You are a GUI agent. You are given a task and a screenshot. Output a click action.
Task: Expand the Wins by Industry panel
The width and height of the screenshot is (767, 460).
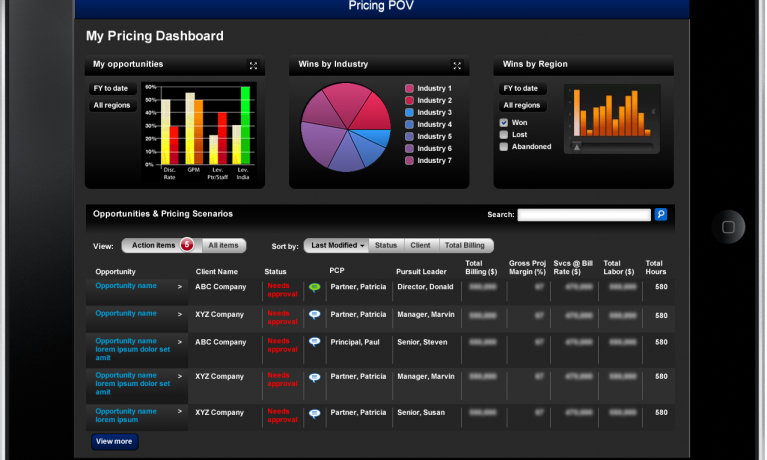pyautogui.click(x=457, y=66)
